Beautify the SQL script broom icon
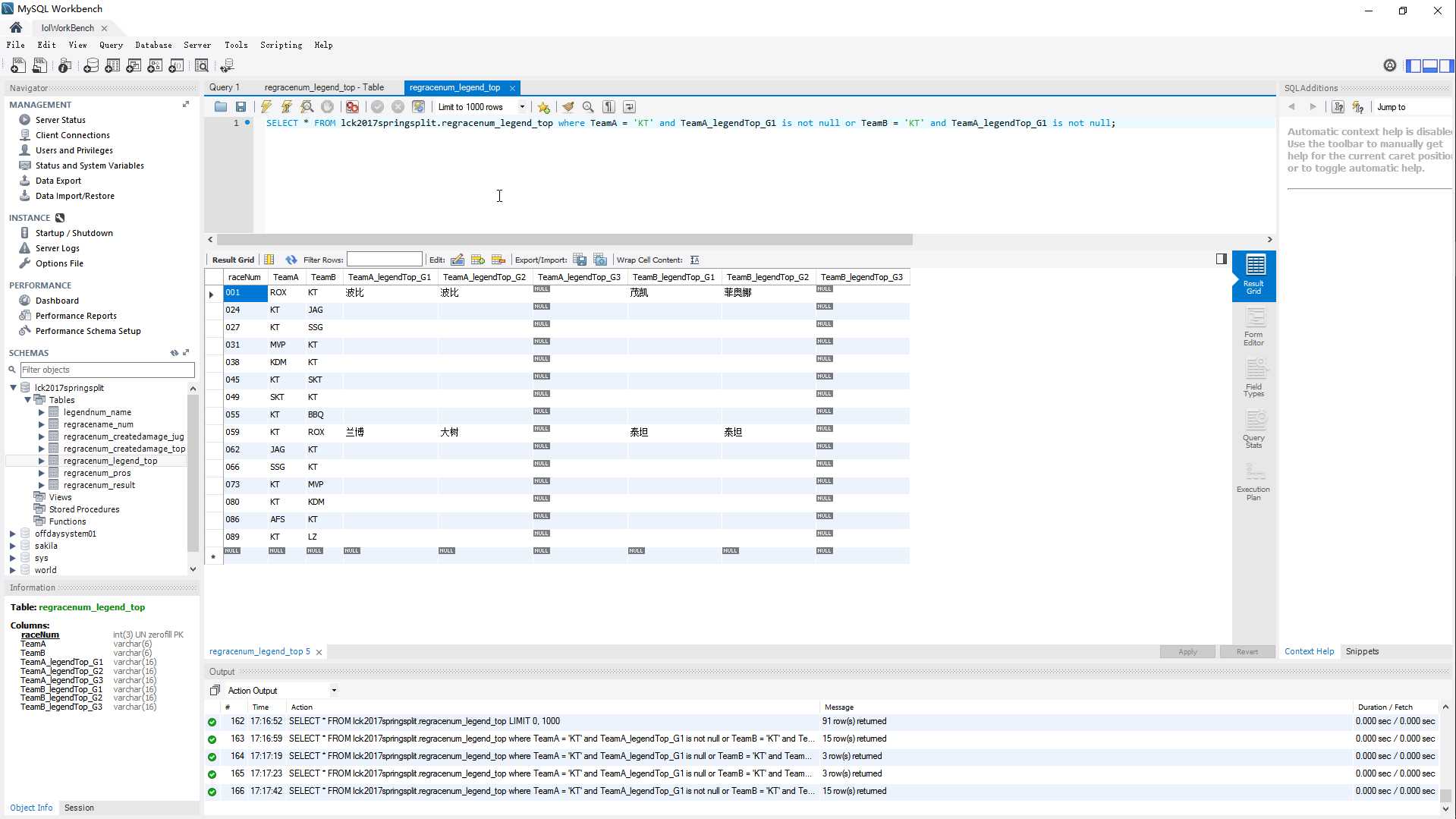 (568, 107)
